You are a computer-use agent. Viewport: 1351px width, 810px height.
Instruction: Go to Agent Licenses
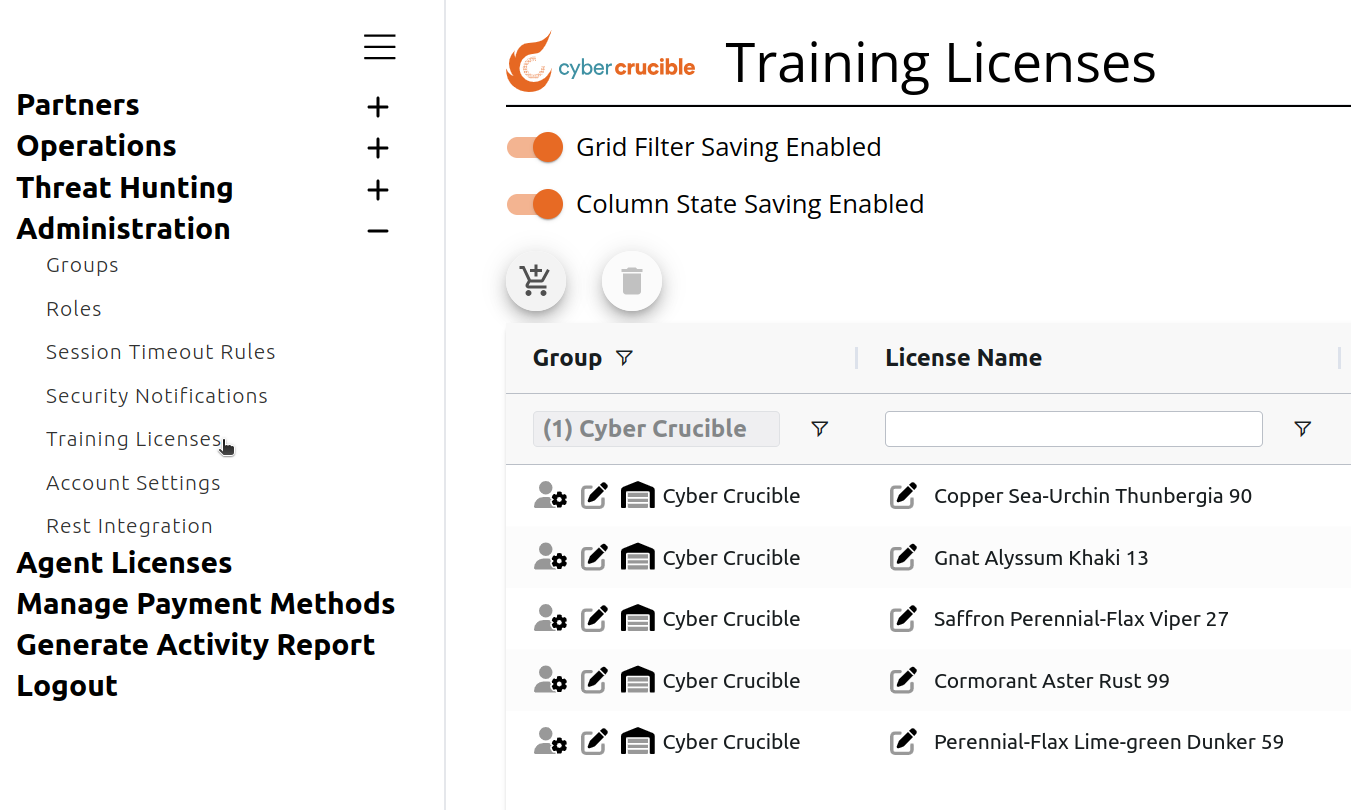[x=124, y=563]
